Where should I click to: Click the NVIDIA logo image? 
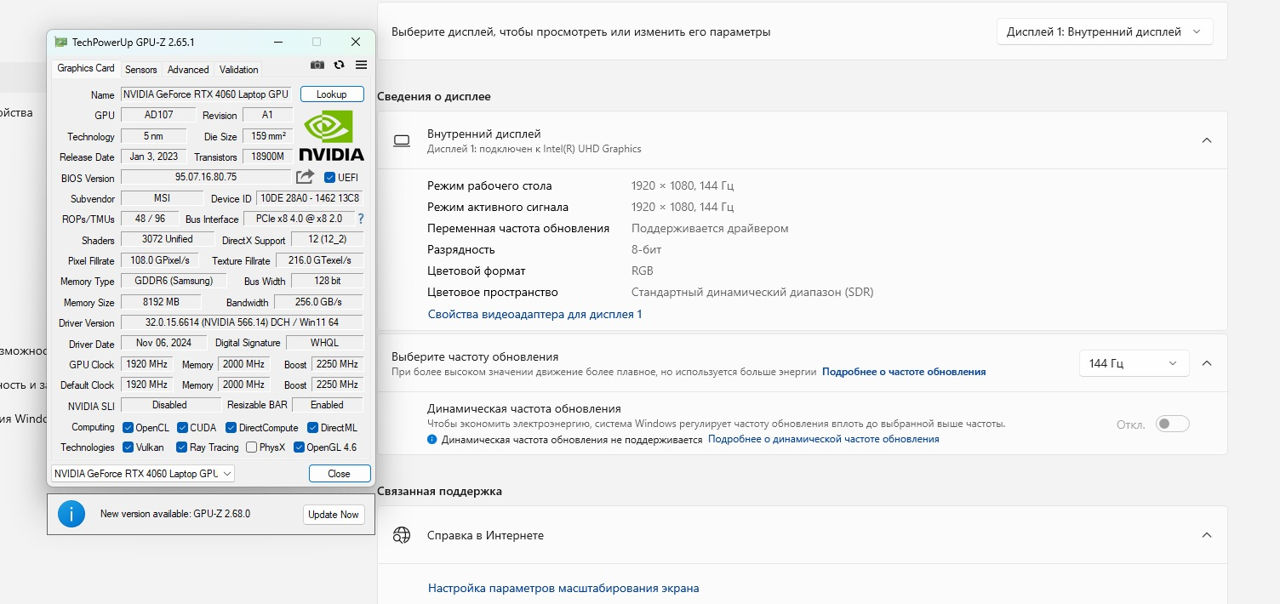[332, 135]
